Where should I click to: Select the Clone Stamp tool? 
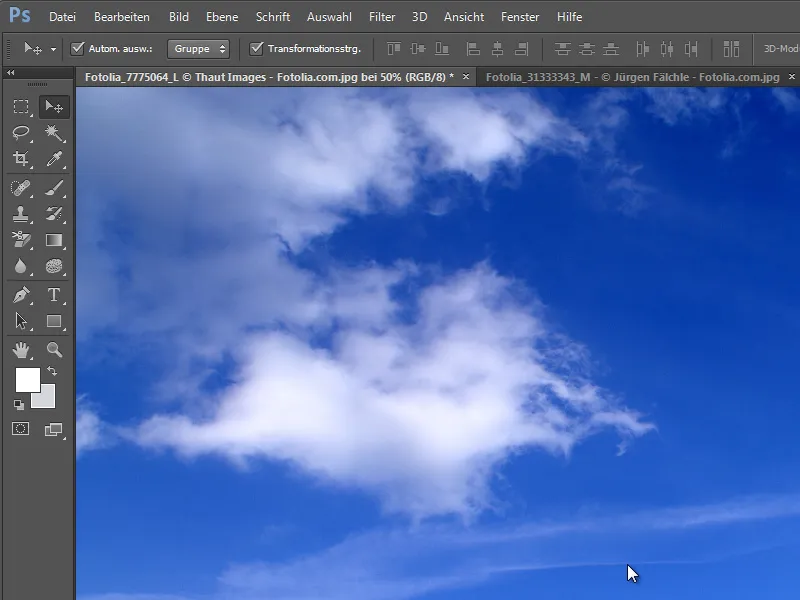(x=21, y=214)
